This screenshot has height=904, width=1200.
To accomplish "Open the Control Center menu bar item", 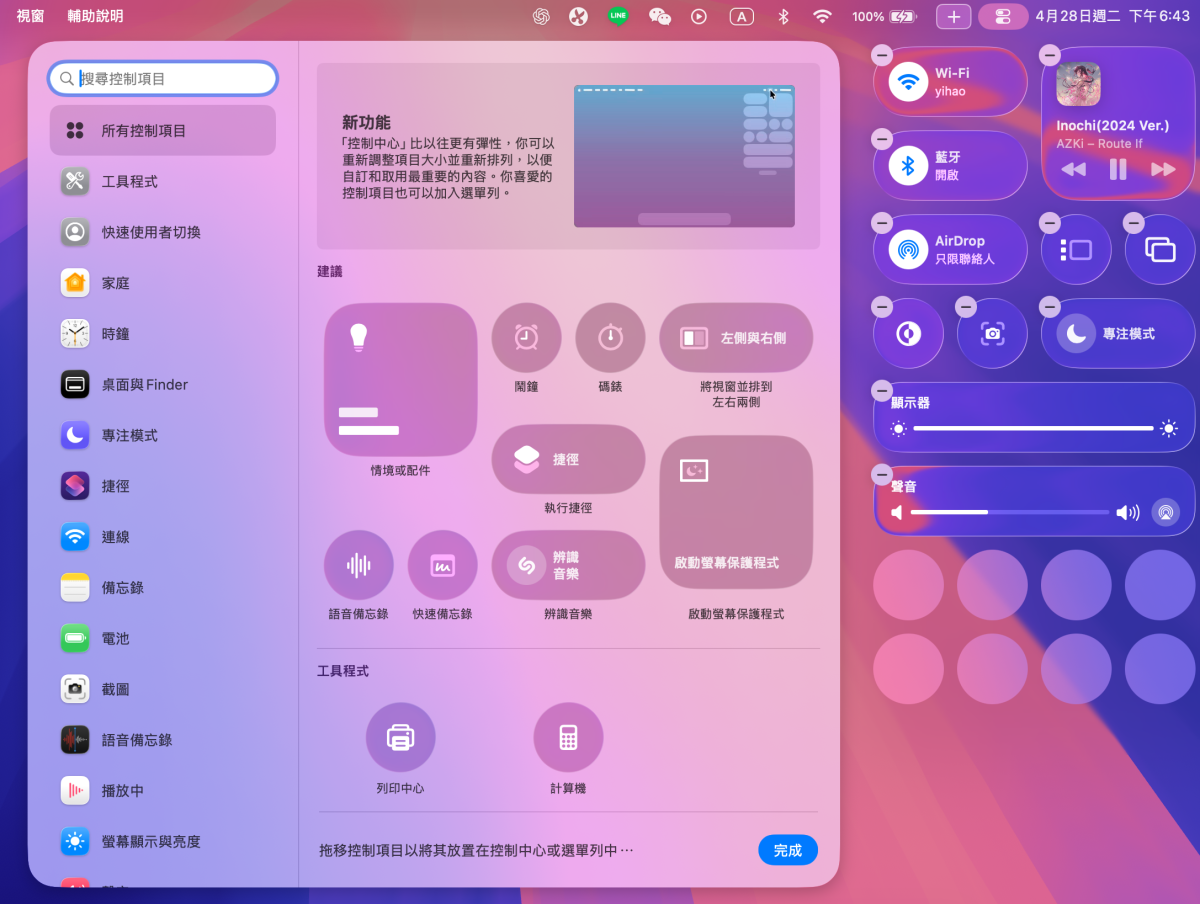I will (1003, 16).
